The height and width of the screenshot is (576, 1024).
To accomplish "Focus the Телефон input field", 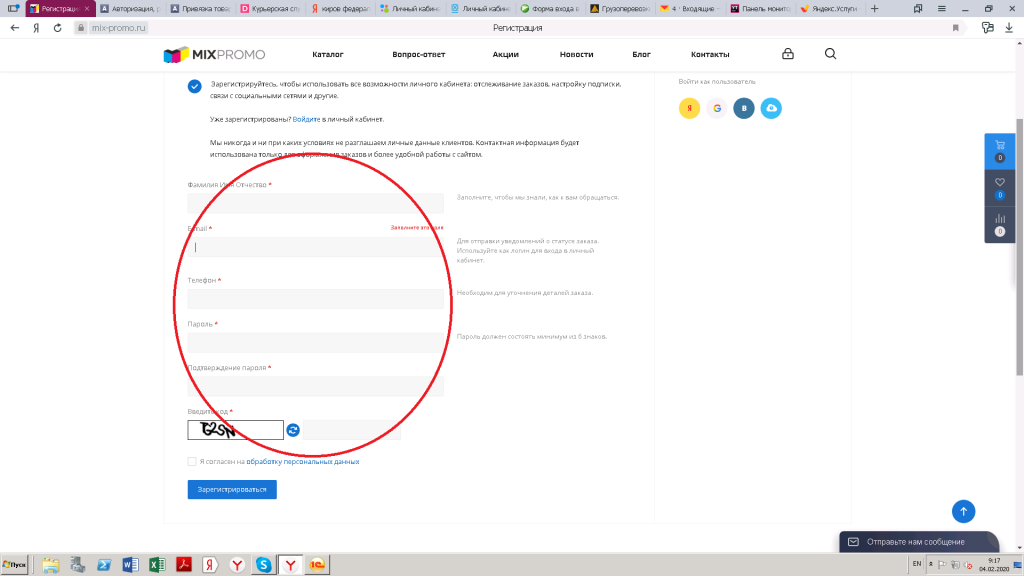I will (315, 299).
